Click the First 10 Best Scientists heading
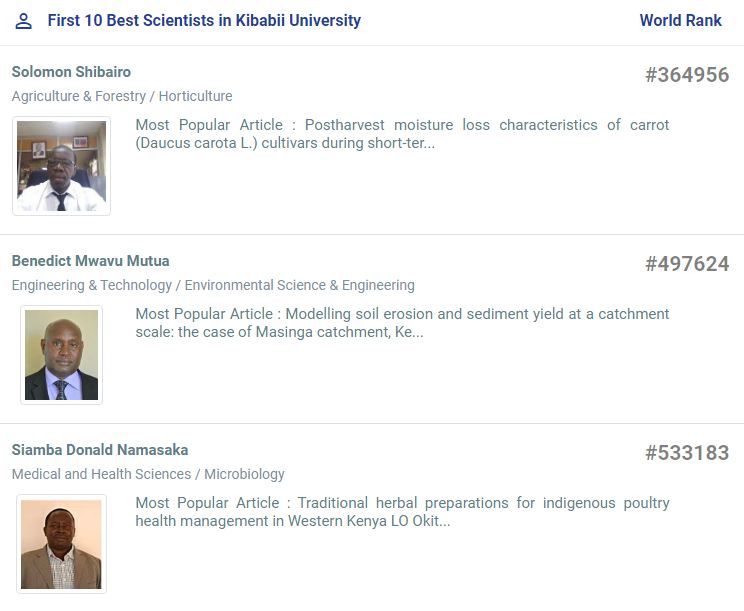The width and height of the screenshot is (744, 611). click(x=204, y=21)
